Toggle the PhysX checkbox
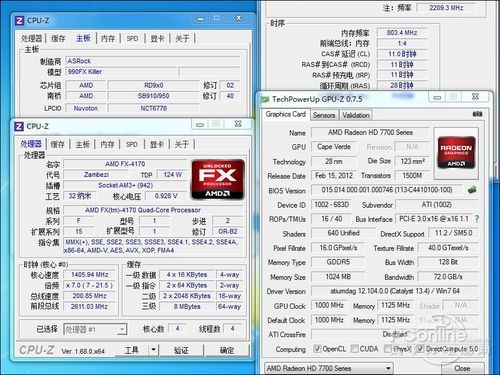The width and height of the screenshot is (500, 375). pyautogui.click(x=387, y=349)
